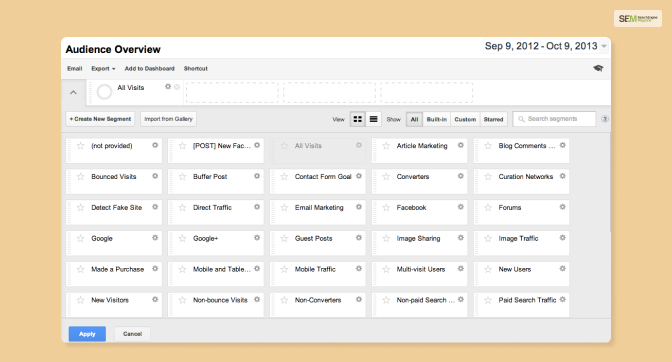This screenshot has height=362, width=672.
Task: Open gear settings for Direct Traffic segment
Action: coord(257,207)
